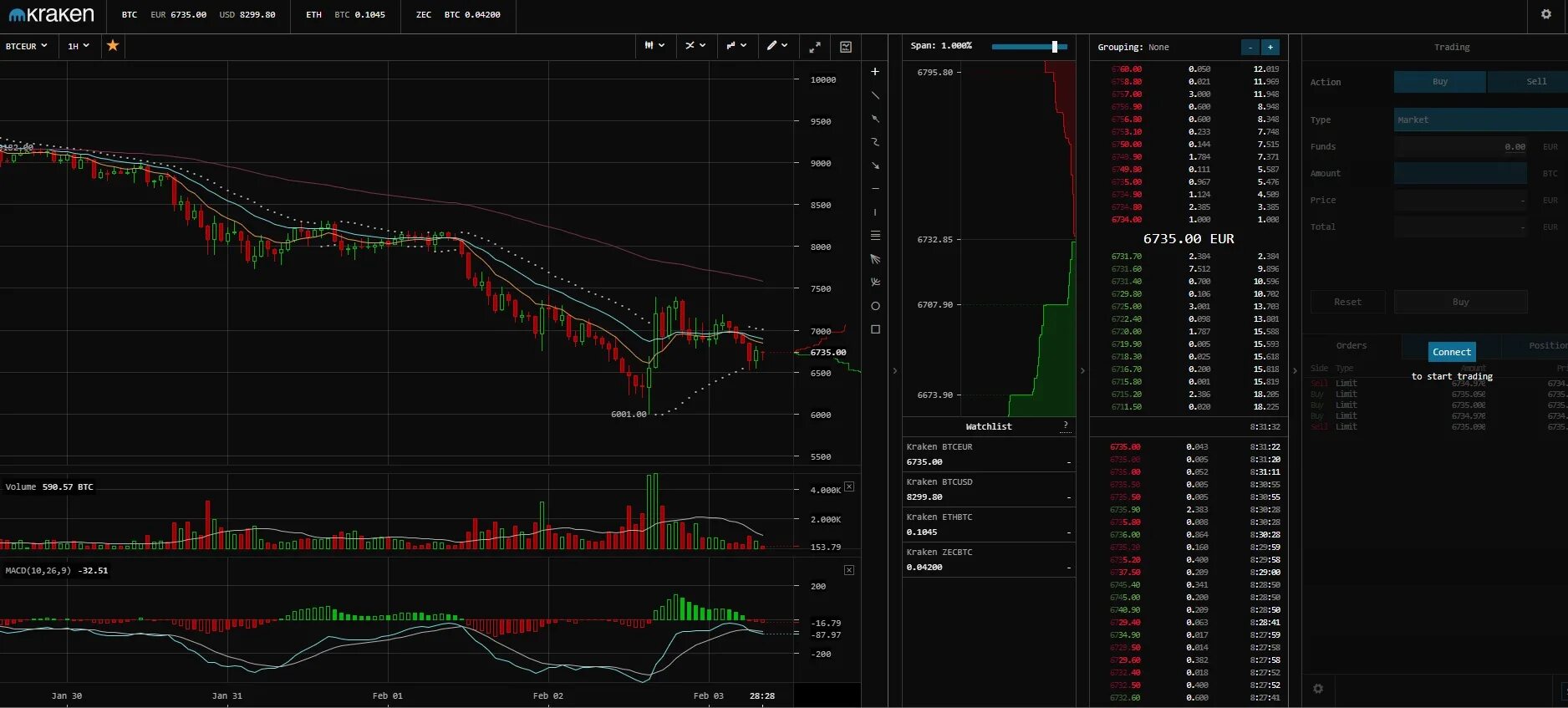Click the Buy submit button under order form

pyautogui.click(x=1460, y=302)
